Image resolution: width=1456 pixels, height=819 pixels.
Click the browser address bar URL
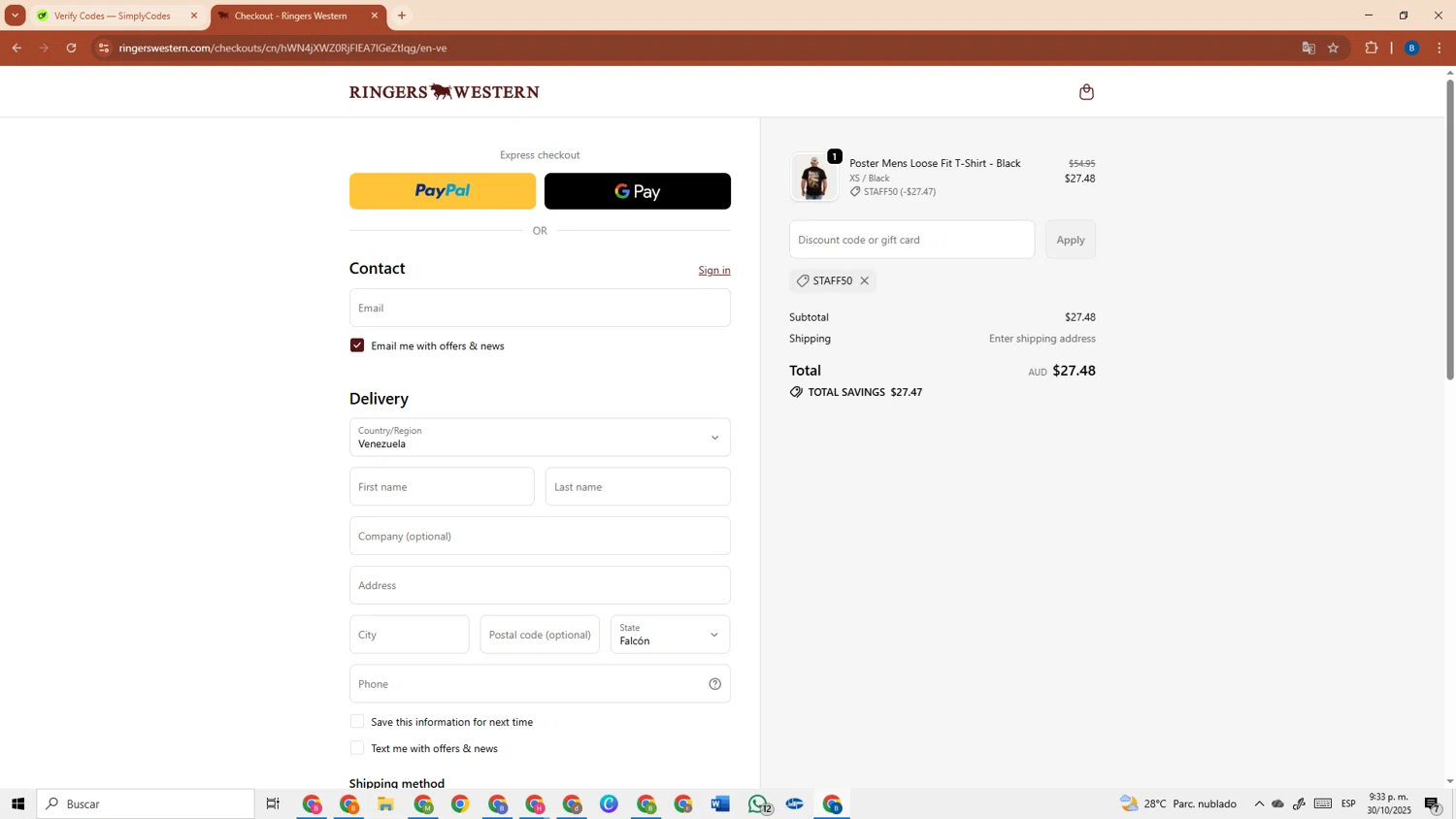(282, 48)
